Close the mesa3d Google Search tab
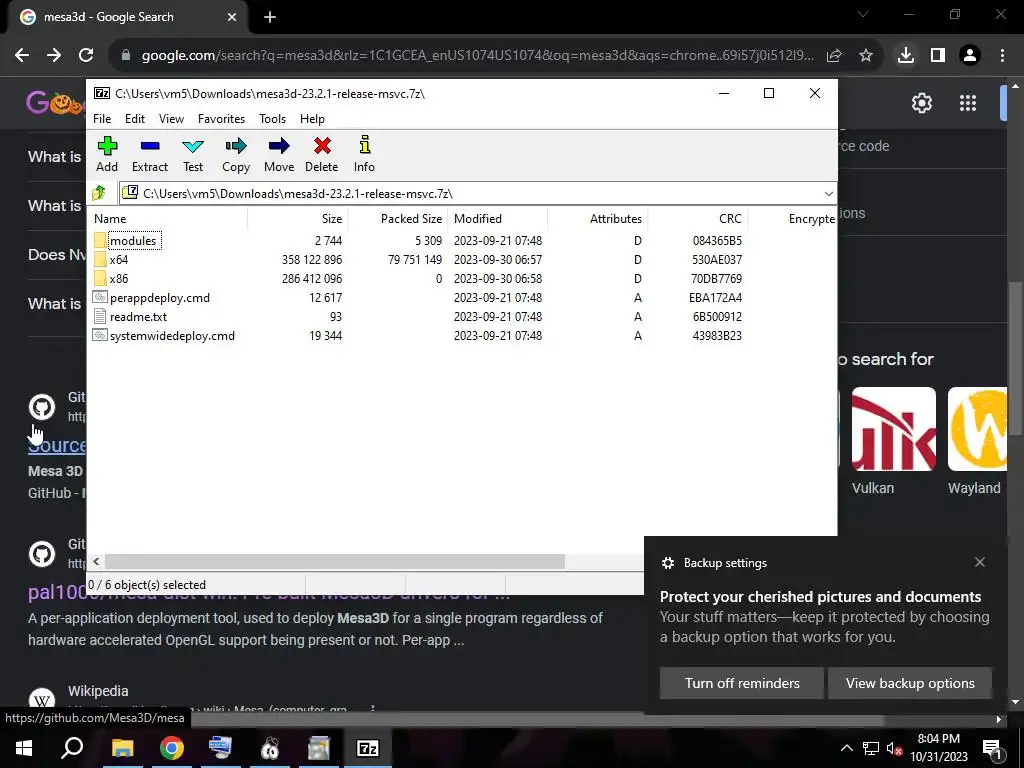This screenshot has height=768, width=1024. (232, 17)
